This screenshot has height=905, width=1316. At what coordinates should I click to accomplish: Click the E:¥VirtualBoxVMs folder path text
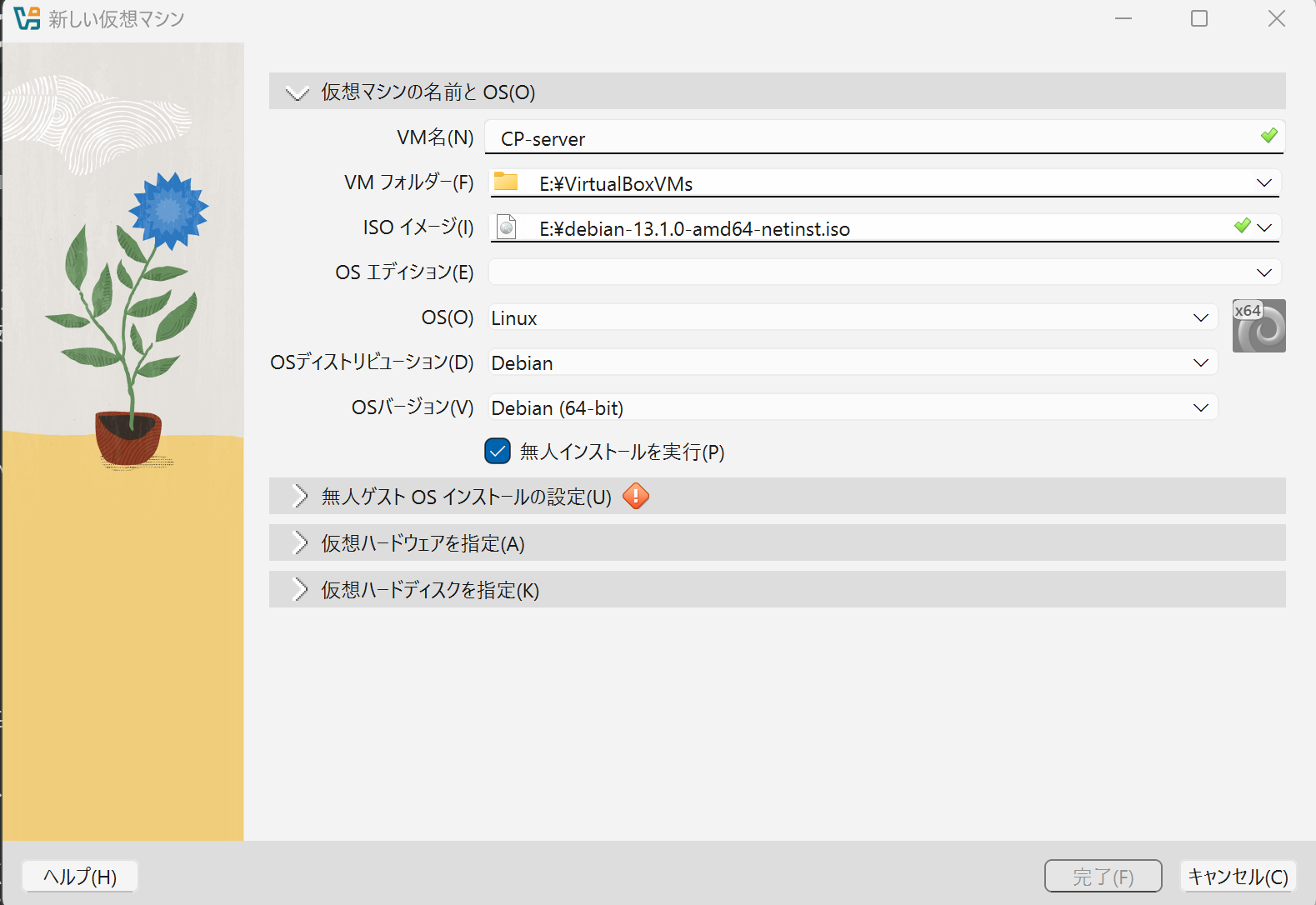pyautogui.click(x=616, y=184)
